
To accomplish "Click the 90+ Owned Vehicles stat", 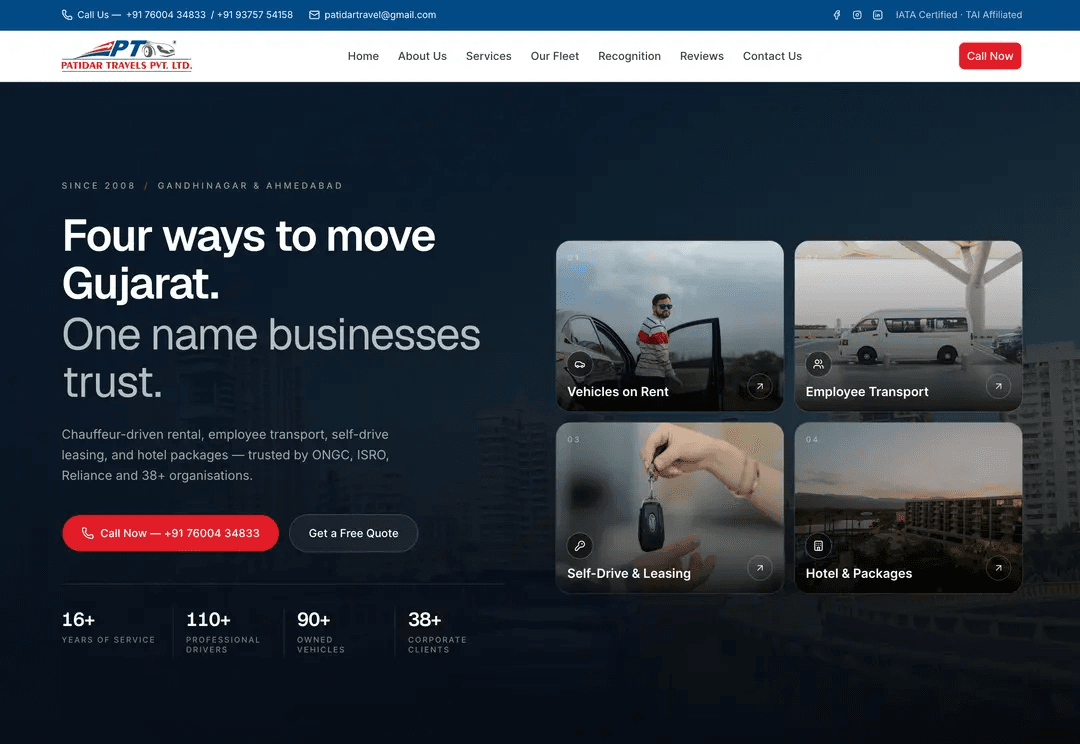I will click(321, 632).
